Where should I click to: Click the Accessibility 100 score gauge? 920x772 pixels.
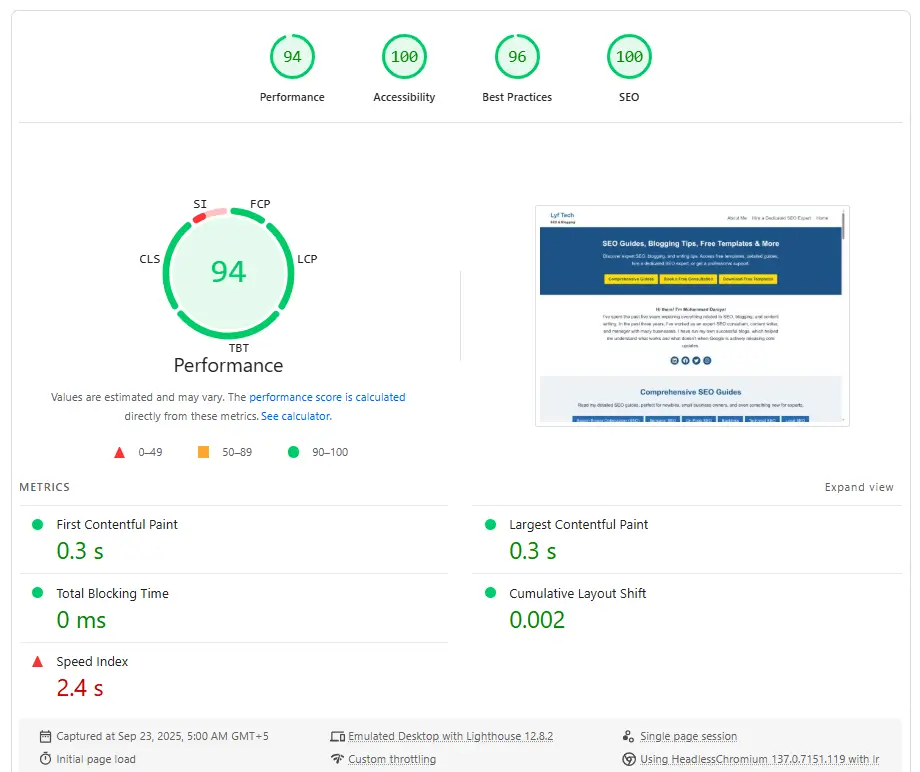pos(404,57)
